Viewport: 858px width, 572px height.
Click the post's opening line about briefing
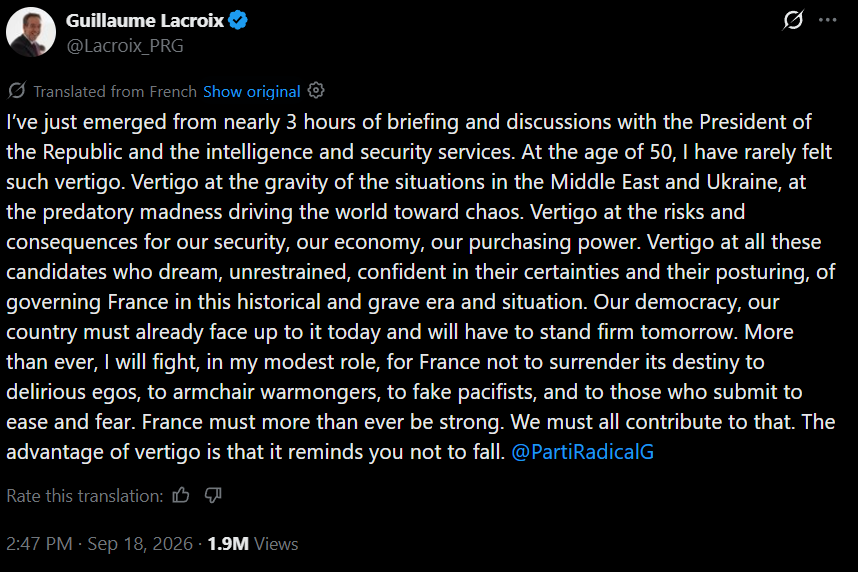pos(409,122)
